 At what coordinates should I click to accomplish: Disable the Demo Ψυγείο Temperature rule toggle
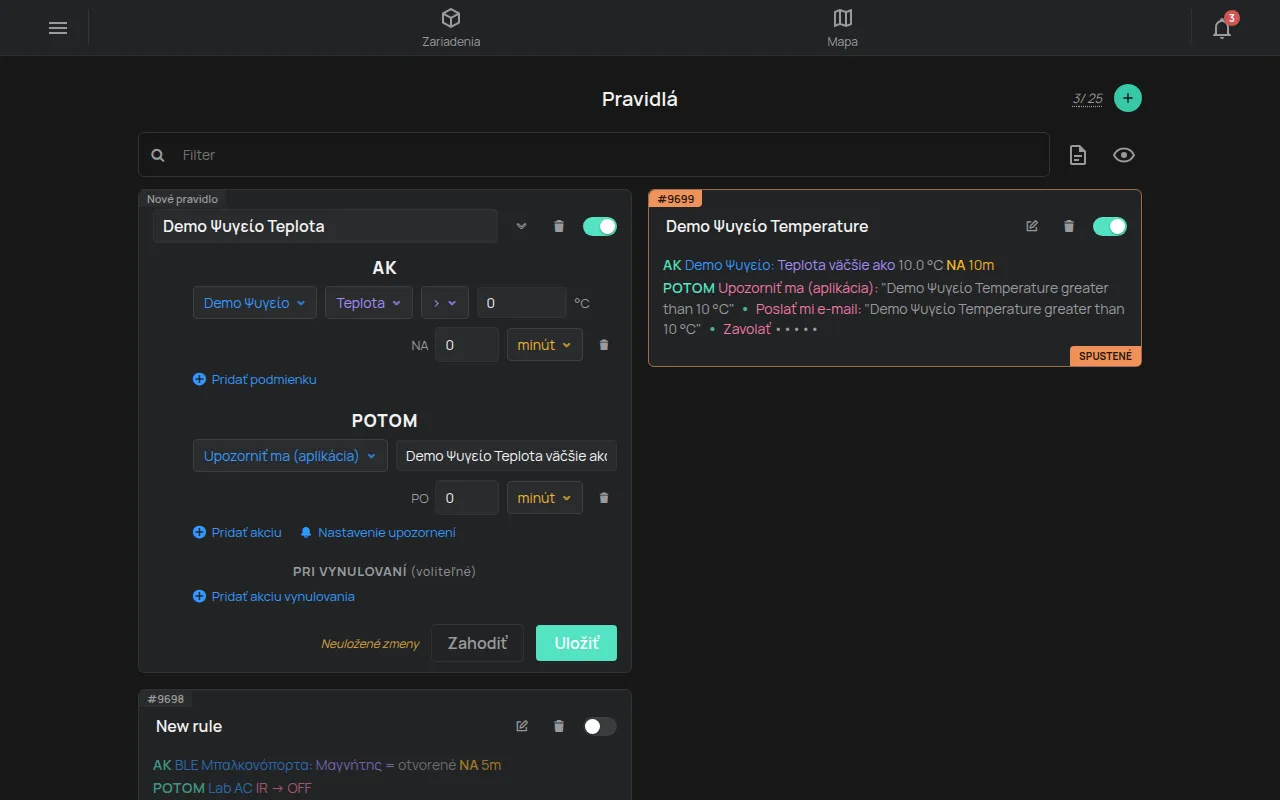pos(1110,226)
